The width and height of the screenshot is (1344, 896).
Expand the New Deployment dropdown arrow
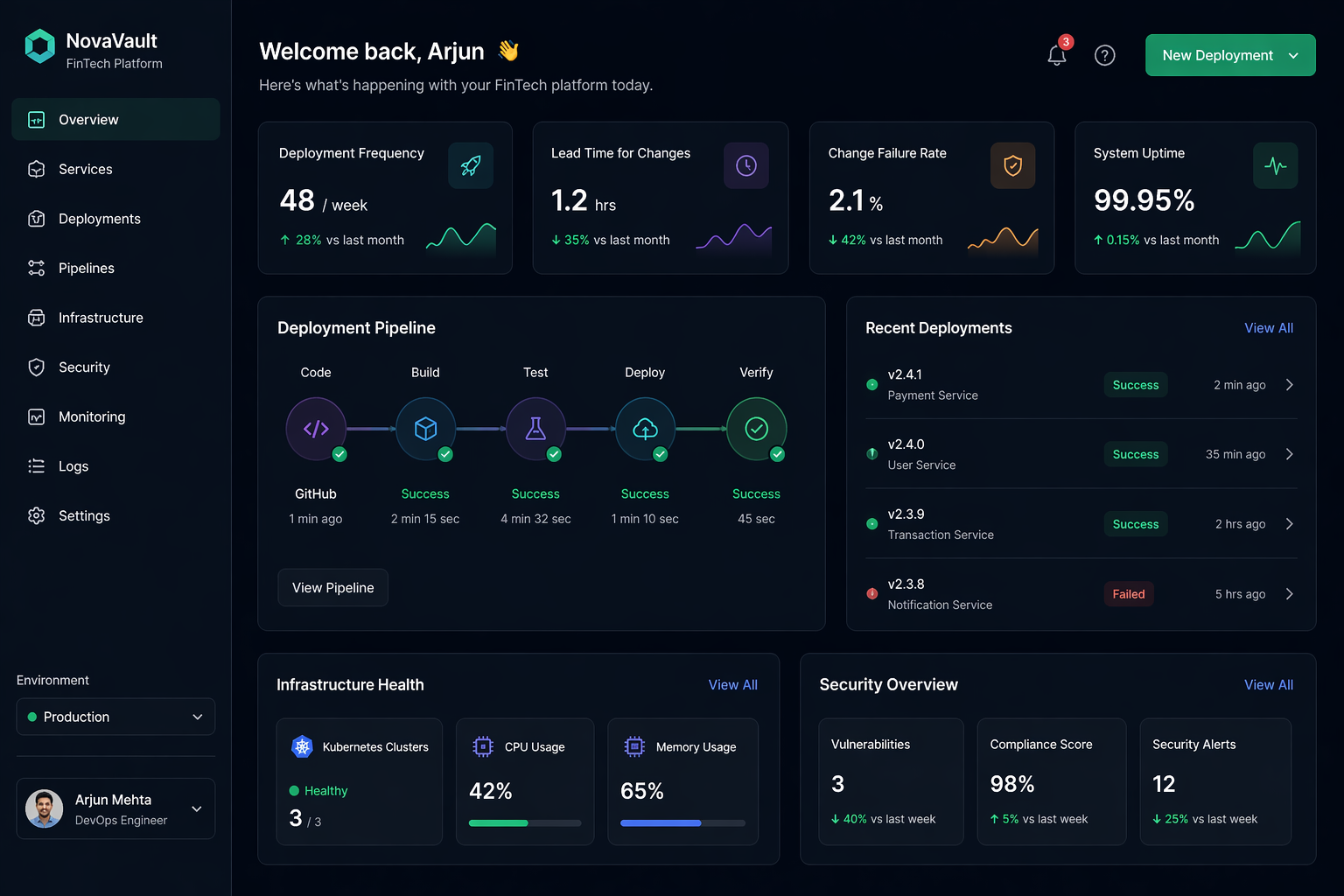[x=1293, y=54]
